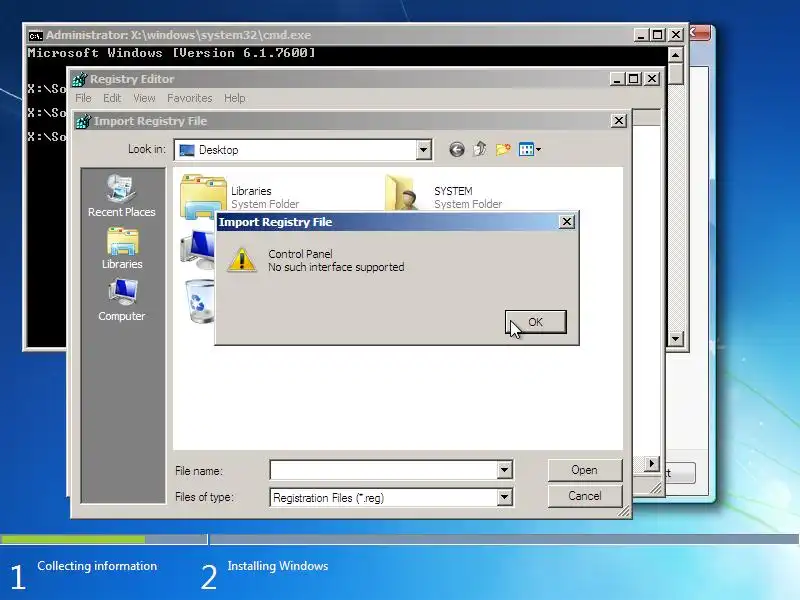Expand the File name dropdown arrow
The height and width of the screenshot is (600, 800).
point(505,470)
